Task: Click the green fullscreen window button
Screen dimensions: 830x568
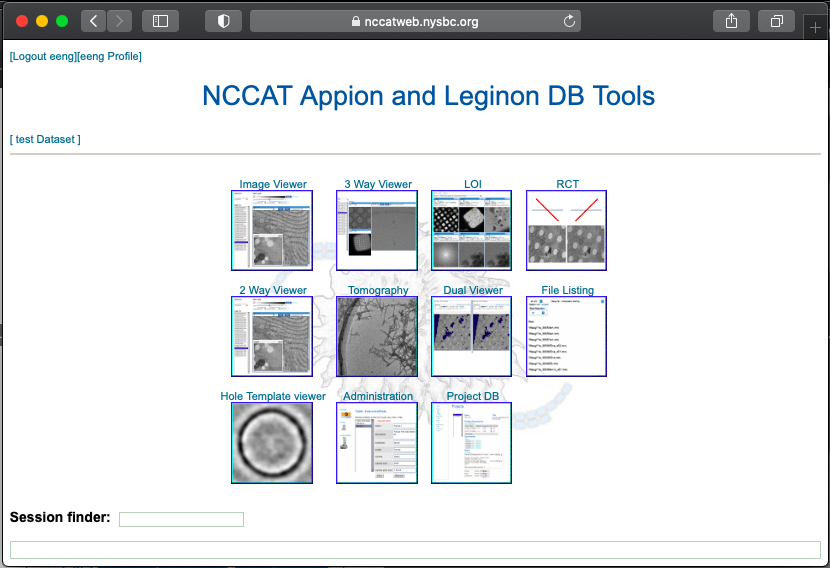Action: coord(62,21)
